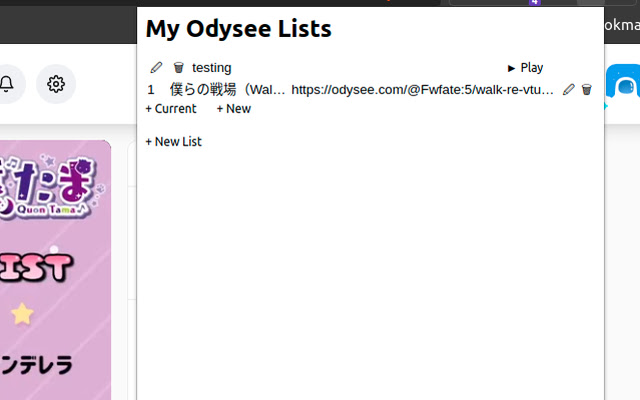
Task: Open the notifications bell icon
Action: (8, 84)
